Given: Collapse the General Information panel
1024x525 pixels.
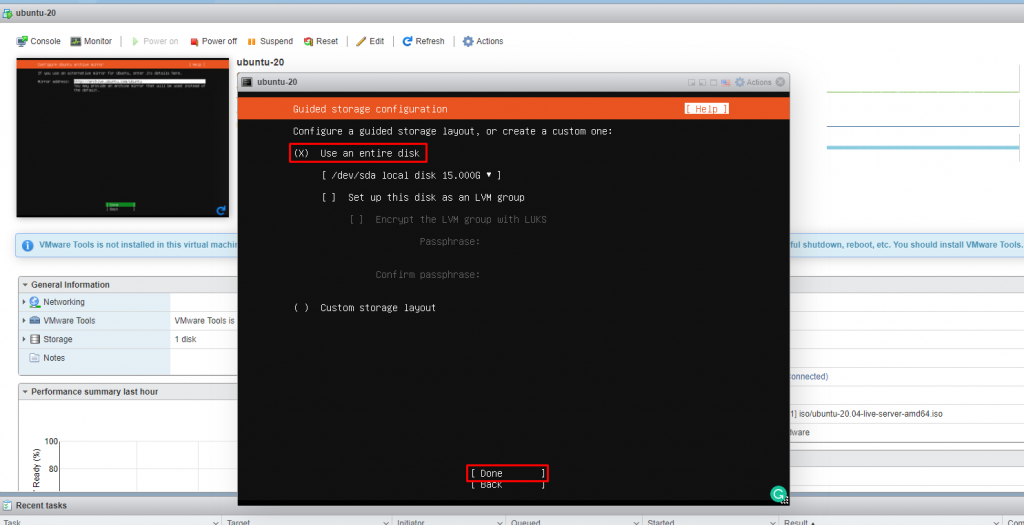Looking at the screenshot, I should [25, 285].
